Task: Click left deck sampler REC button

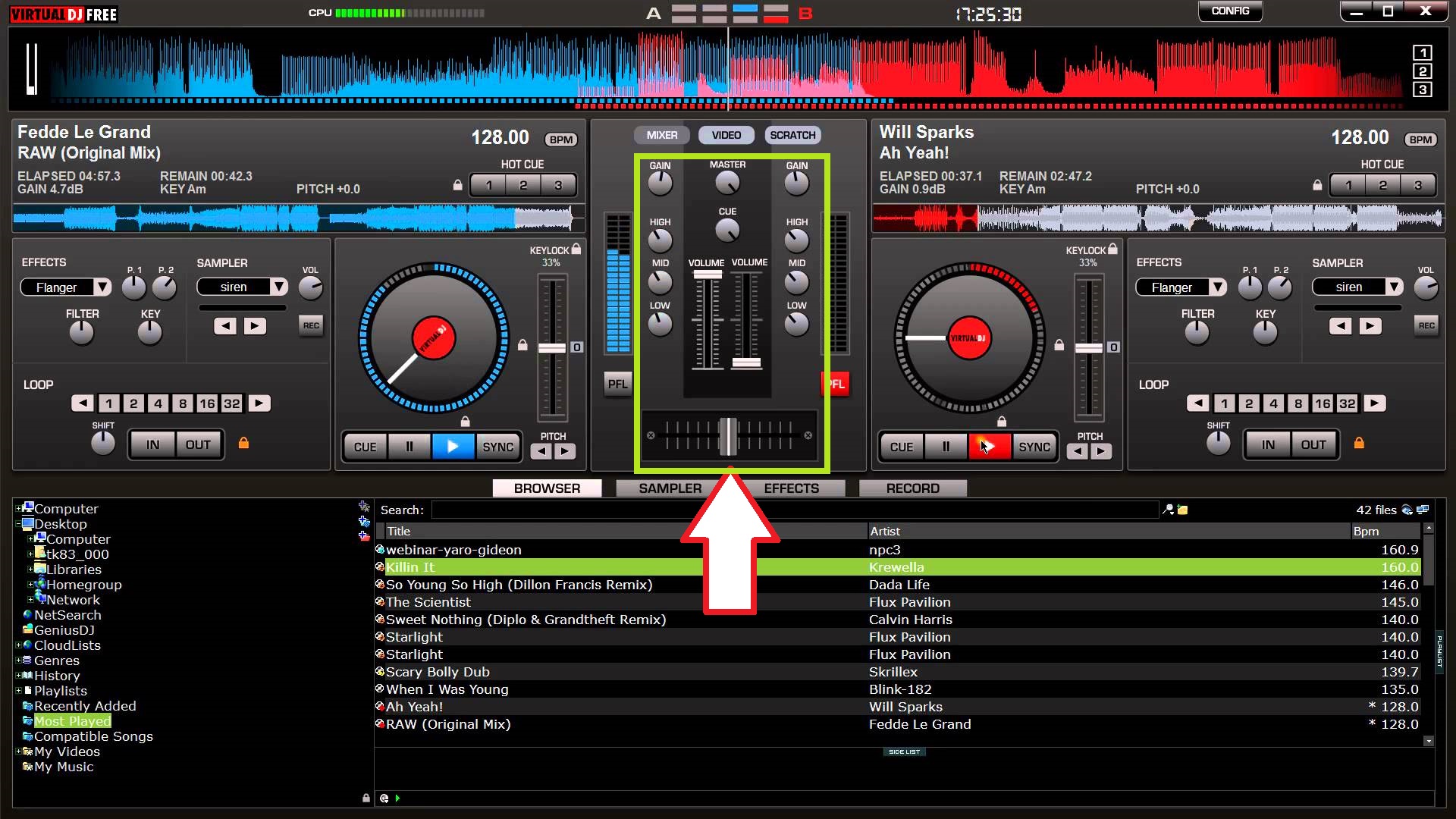Action: 311,325
